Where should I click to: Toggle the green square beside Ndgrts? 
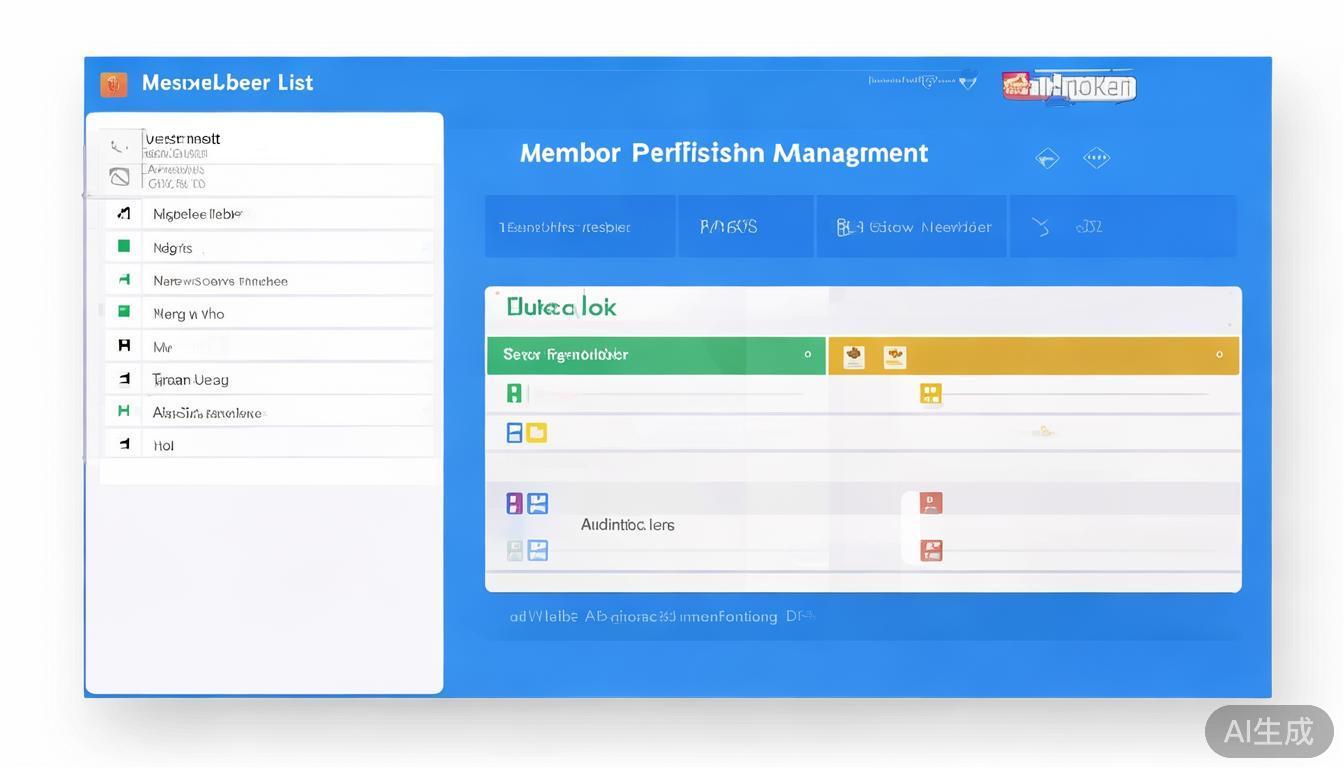124,246
